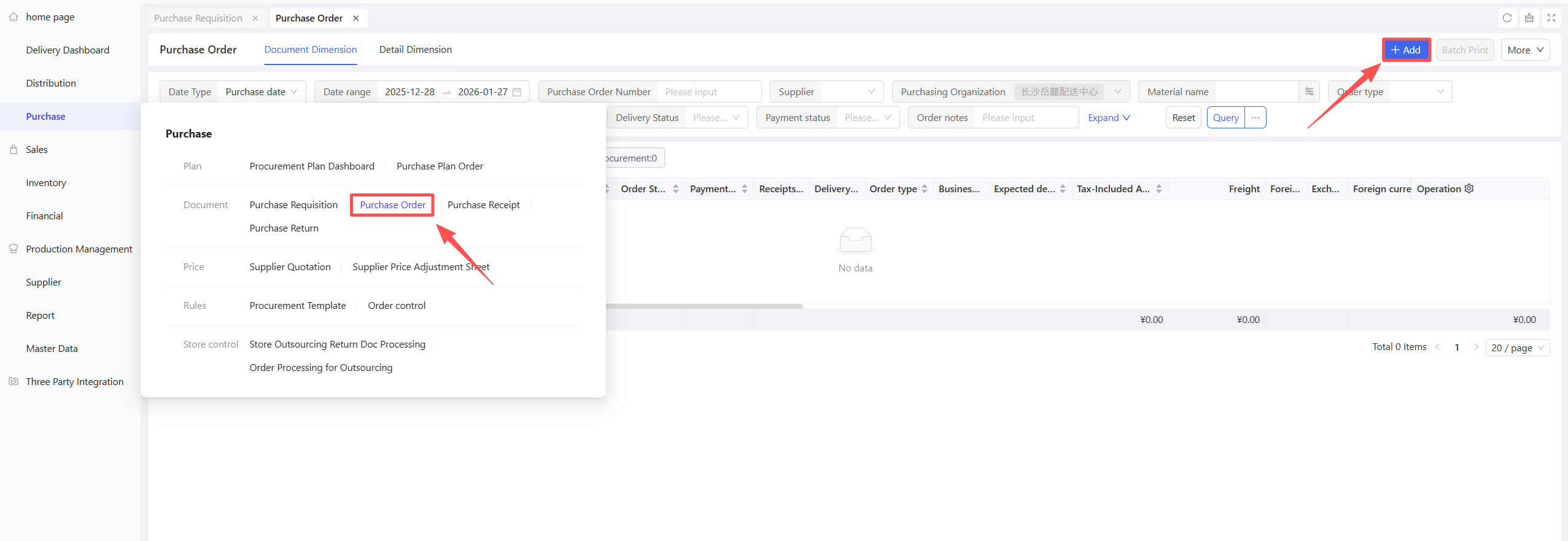Click the Purchase Order Number input field
This screenshot has height=541, width=1568.
708,91
